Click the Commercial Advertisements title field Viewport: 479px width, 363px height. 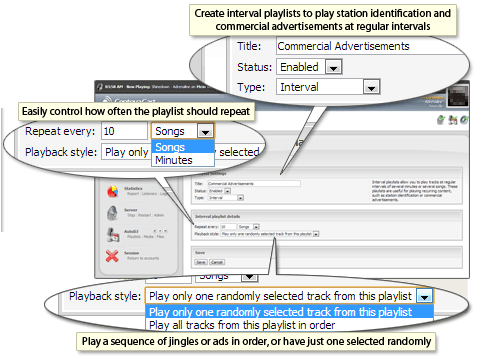370,46
